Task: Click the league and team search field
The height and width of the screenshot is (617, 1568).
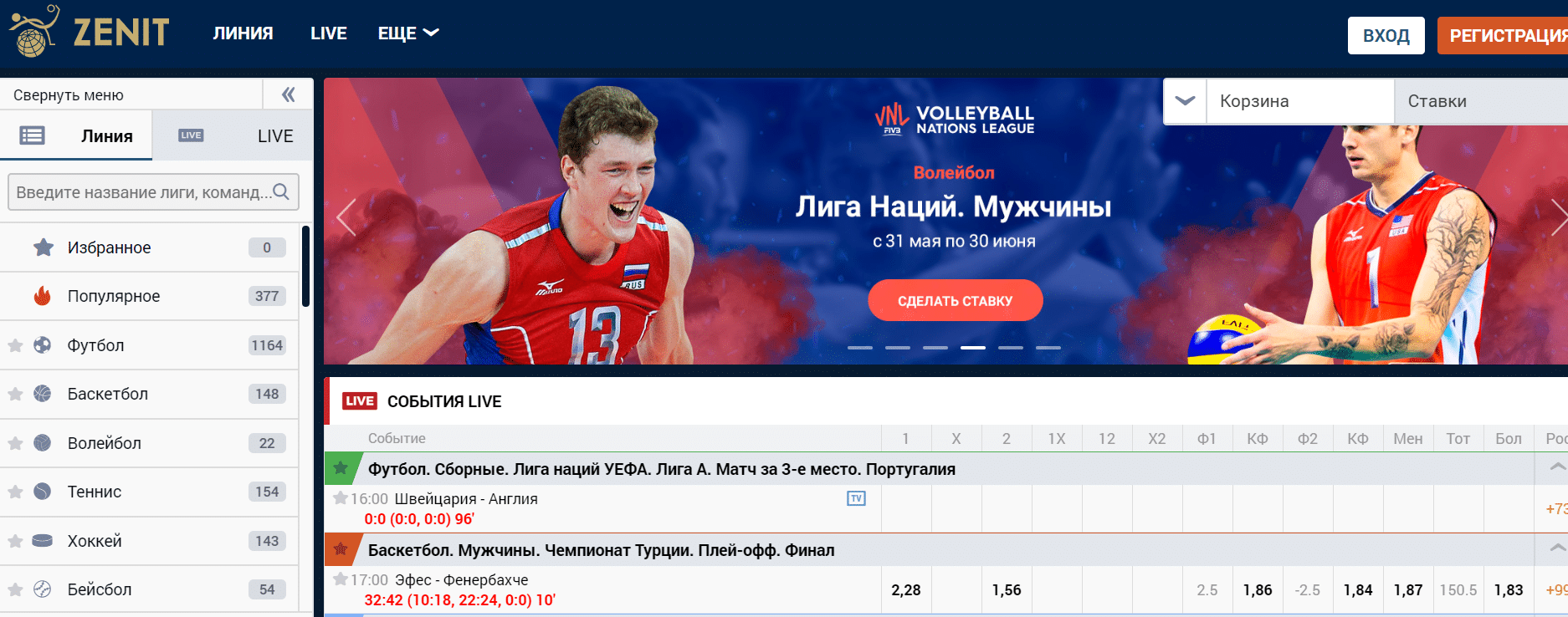Action: 153,192
